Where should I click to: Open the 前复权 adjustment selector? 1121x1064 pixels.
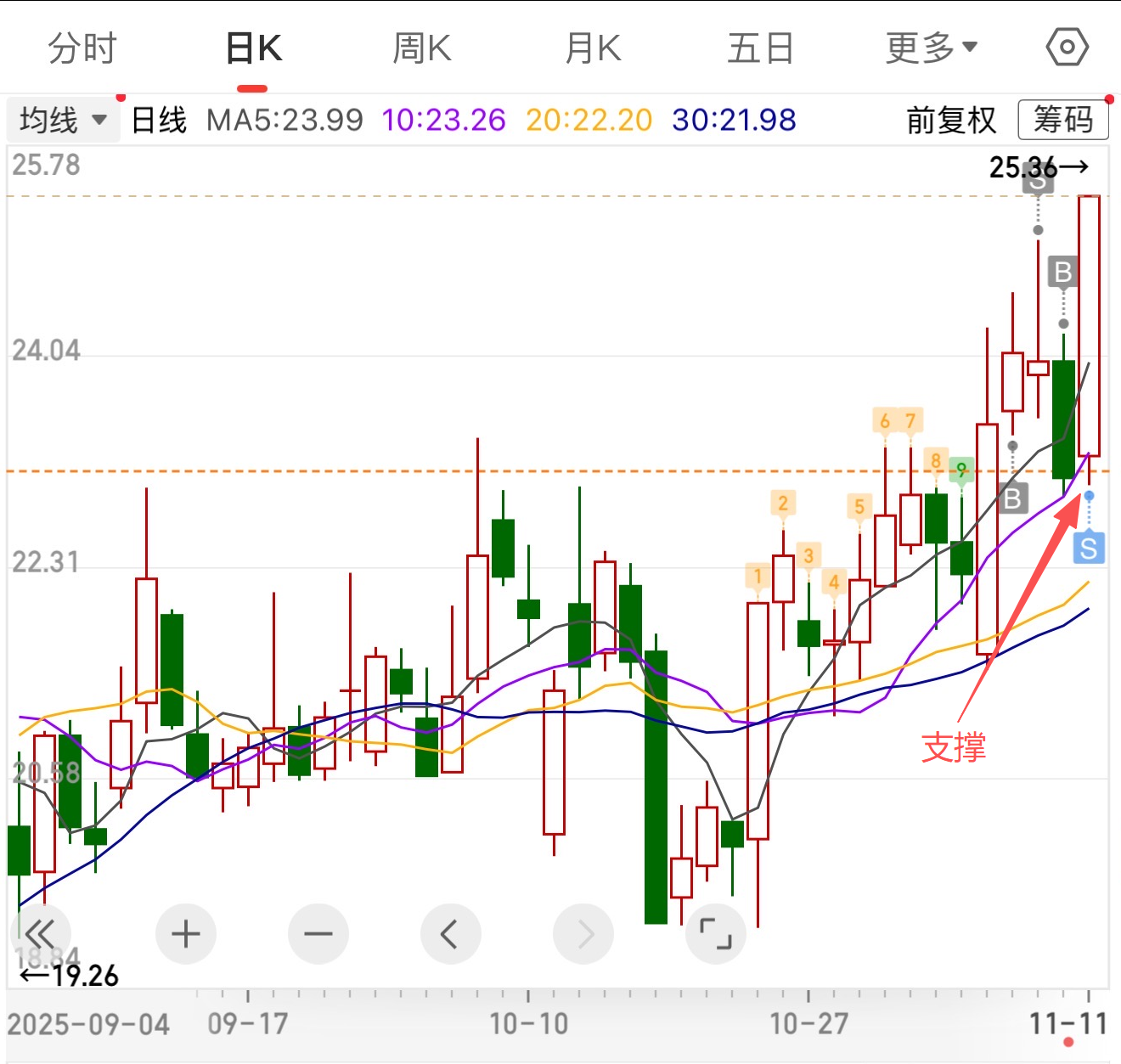pos(951,120)
